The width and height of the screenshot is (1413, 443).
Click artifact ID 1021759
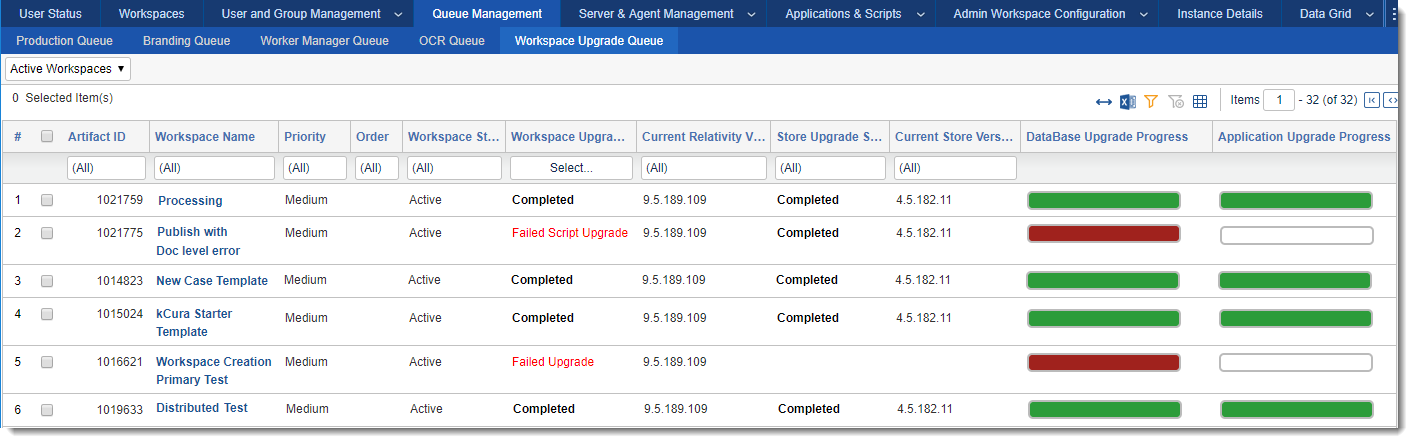(120, 200)
